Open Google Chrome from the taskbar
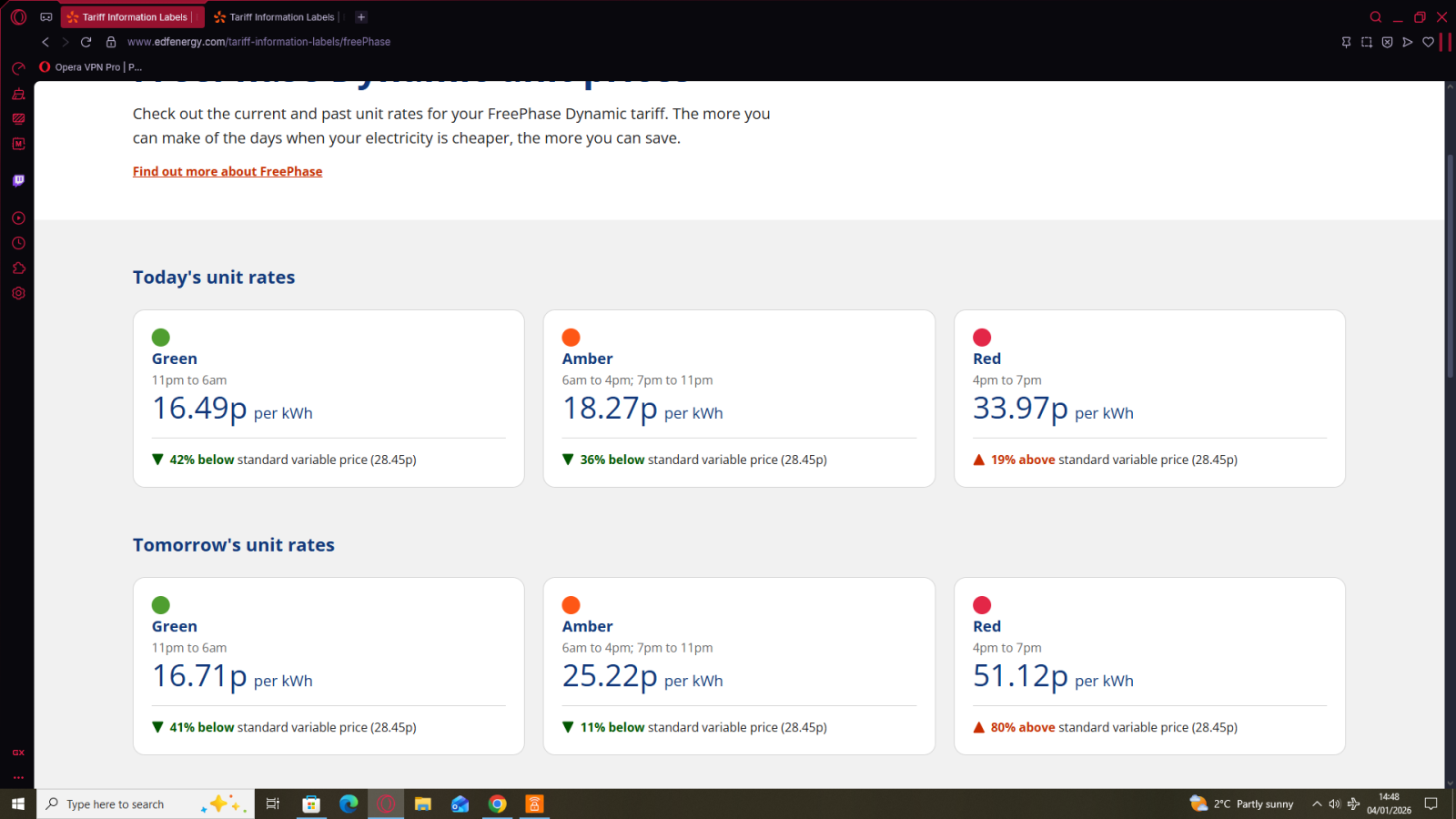 (497, 804)
